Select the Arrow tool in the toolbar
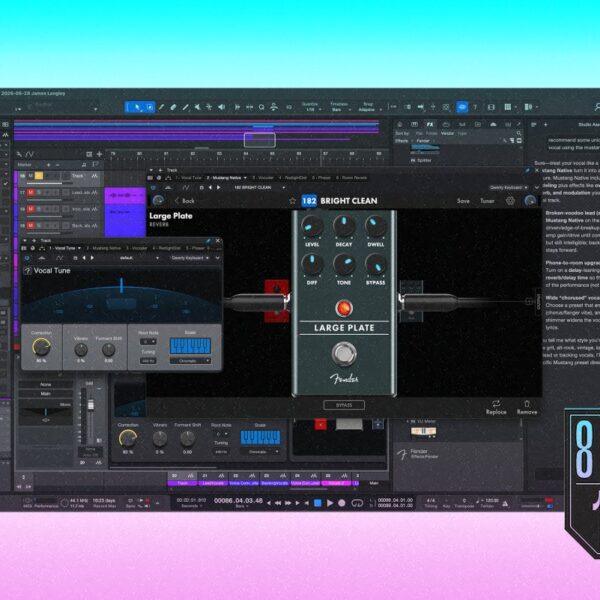 [135, 107]
